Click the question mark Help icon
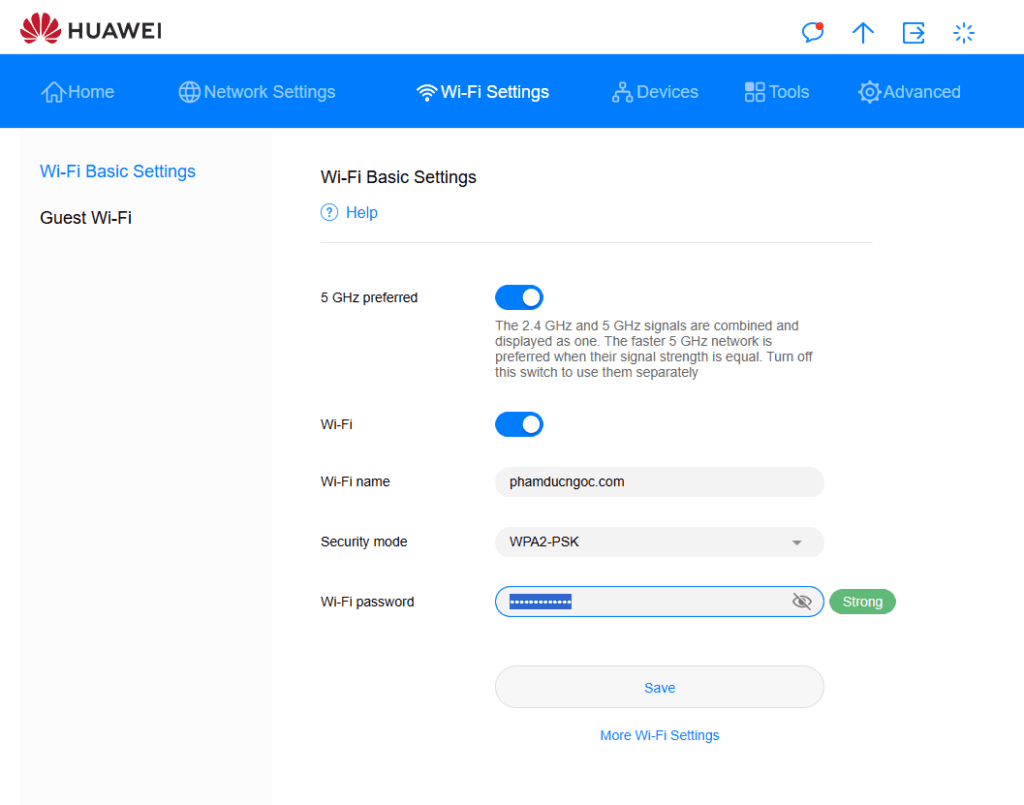The image size is (1024, 805). tap(329, 212)
